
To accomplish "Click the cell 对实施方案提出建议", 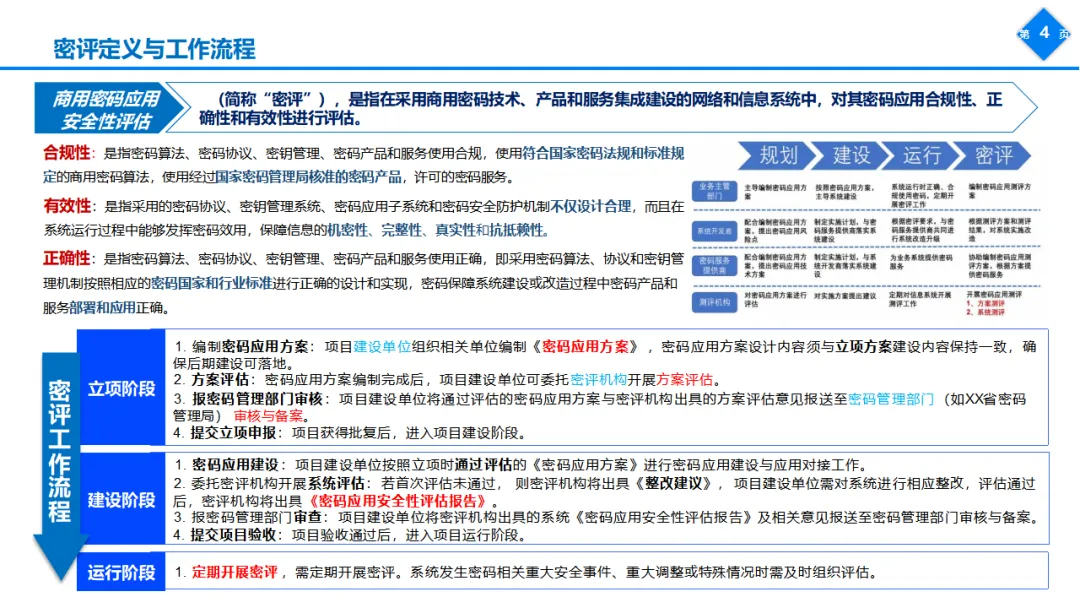I will 844,296.
